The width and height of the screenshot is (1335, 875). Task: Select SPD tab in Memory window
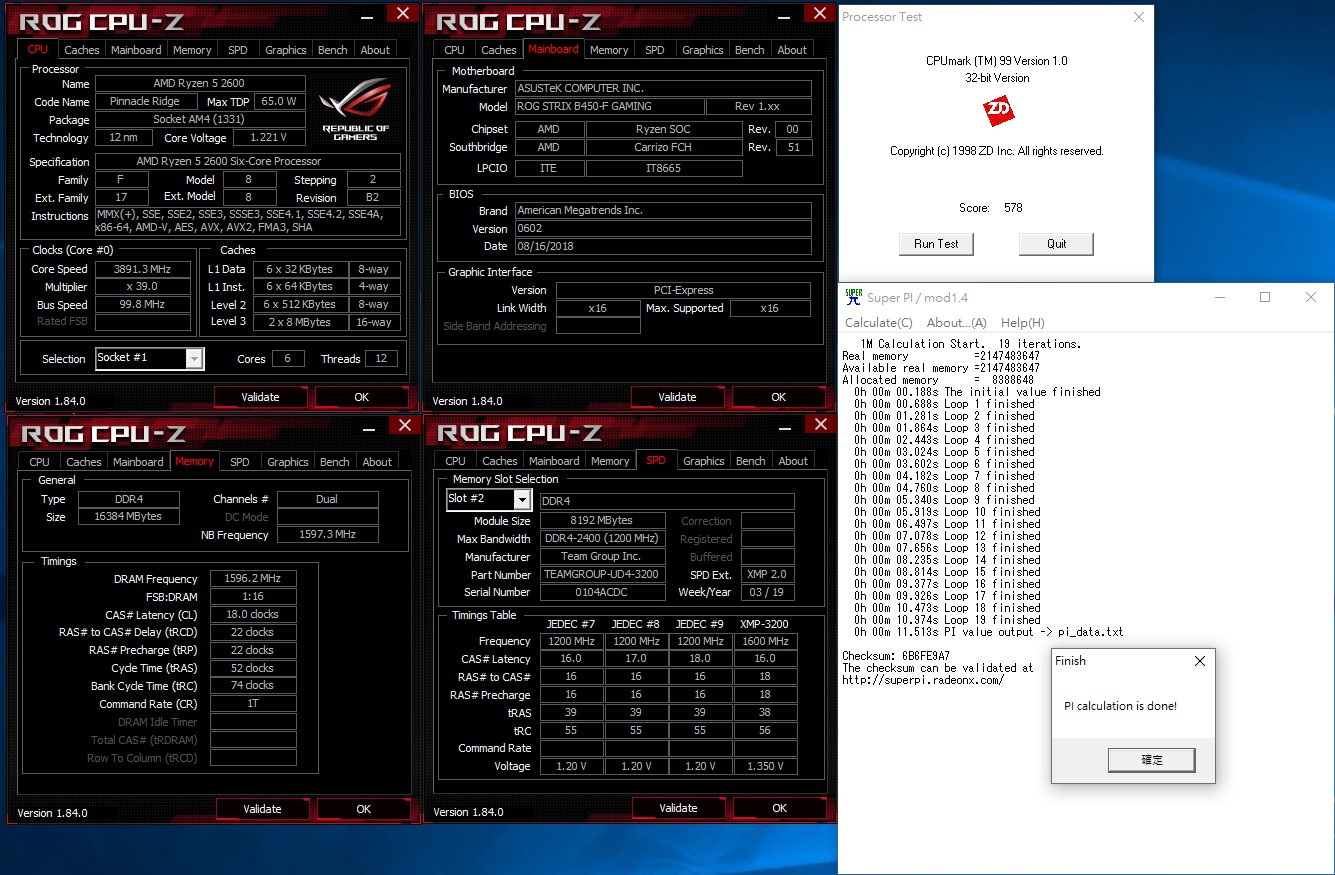coord(240,462)
